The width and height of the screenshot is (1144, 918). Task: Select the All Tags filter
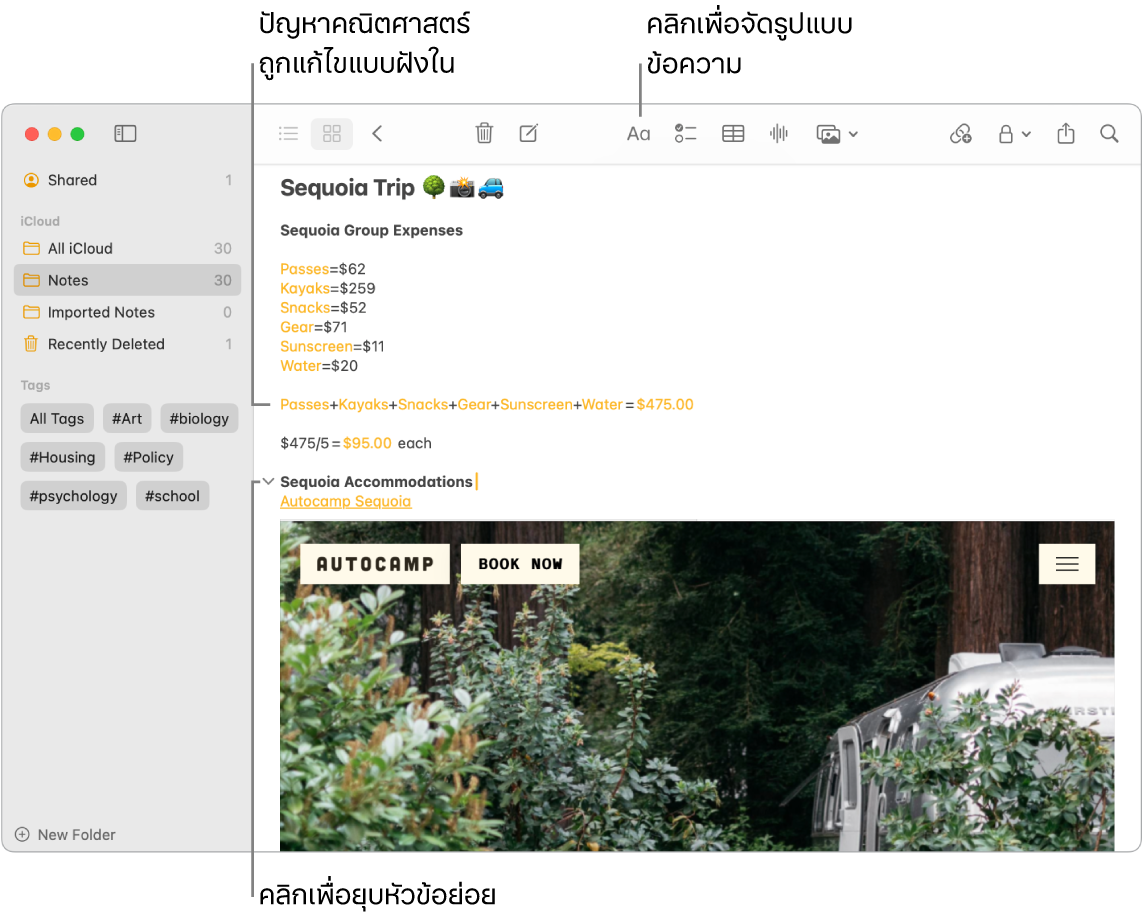point(57,419)
